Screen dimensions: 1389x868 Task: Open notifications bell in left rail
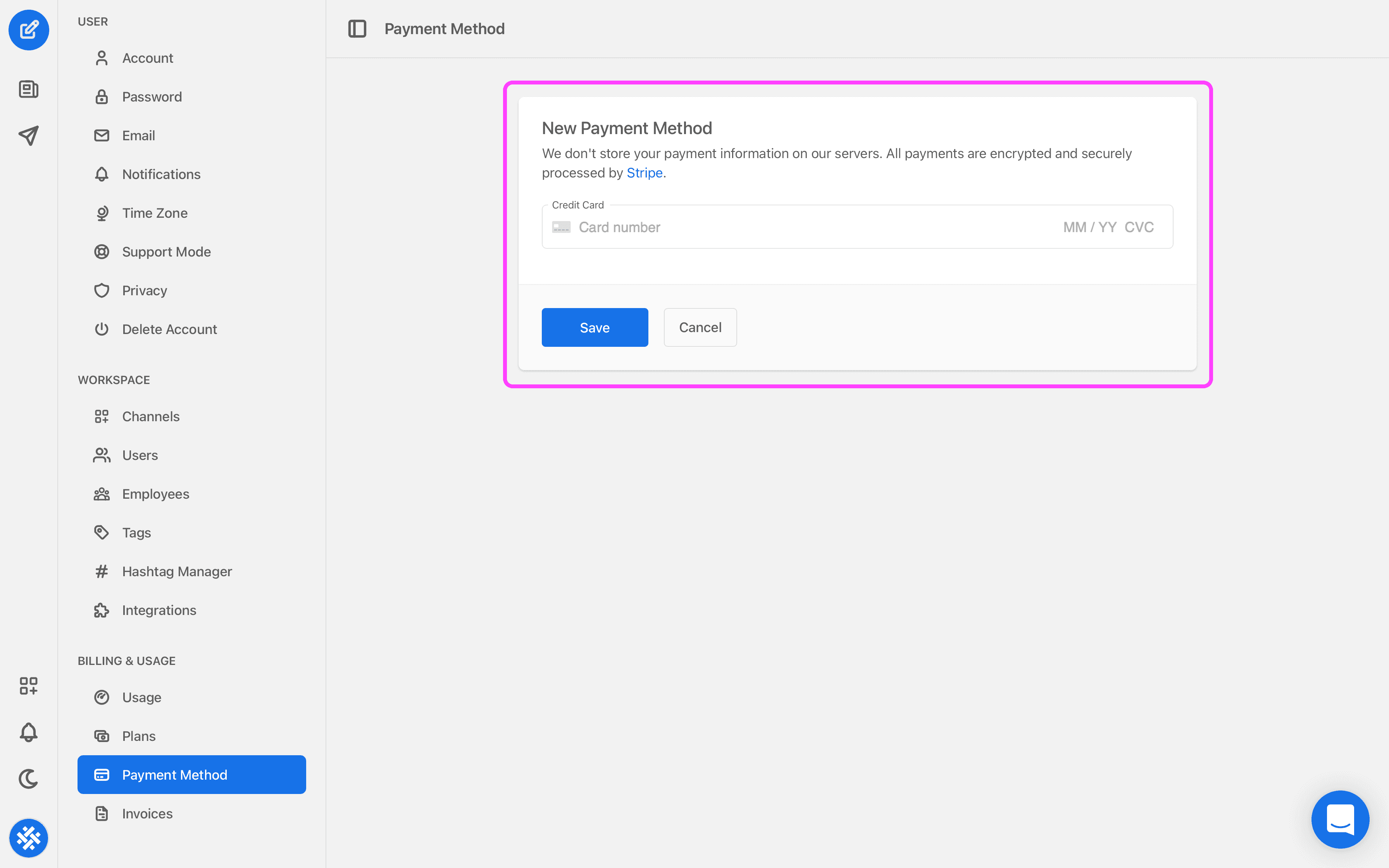pyautogui.click(x=29, y=732)
